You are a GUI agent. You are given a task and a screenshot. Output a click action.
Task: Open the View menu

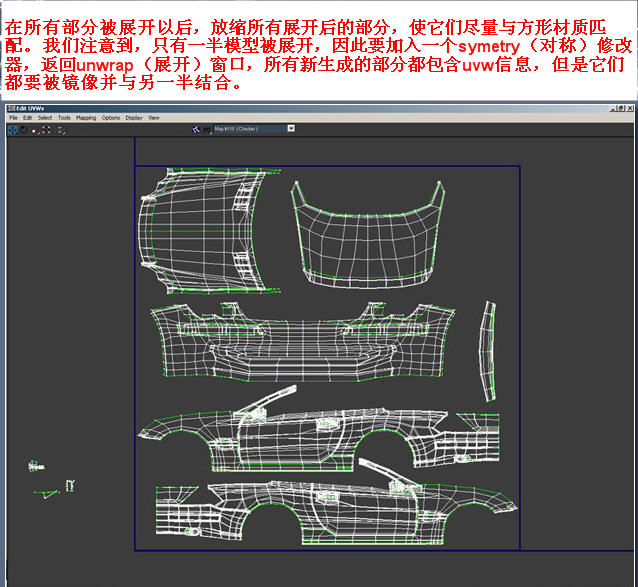coord(154,118)
